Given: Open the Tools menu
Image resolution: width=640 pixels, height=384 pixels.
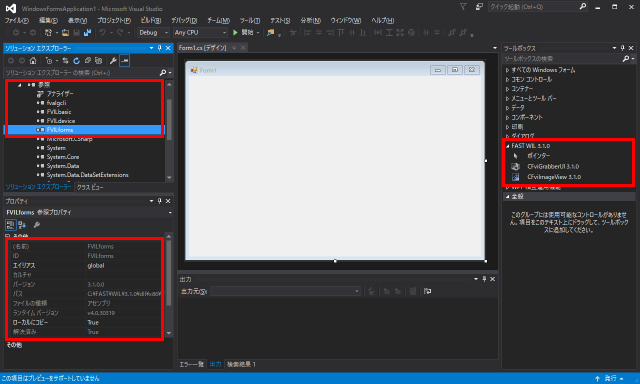Looking at the screenshot, I should [x=250, y=20].
